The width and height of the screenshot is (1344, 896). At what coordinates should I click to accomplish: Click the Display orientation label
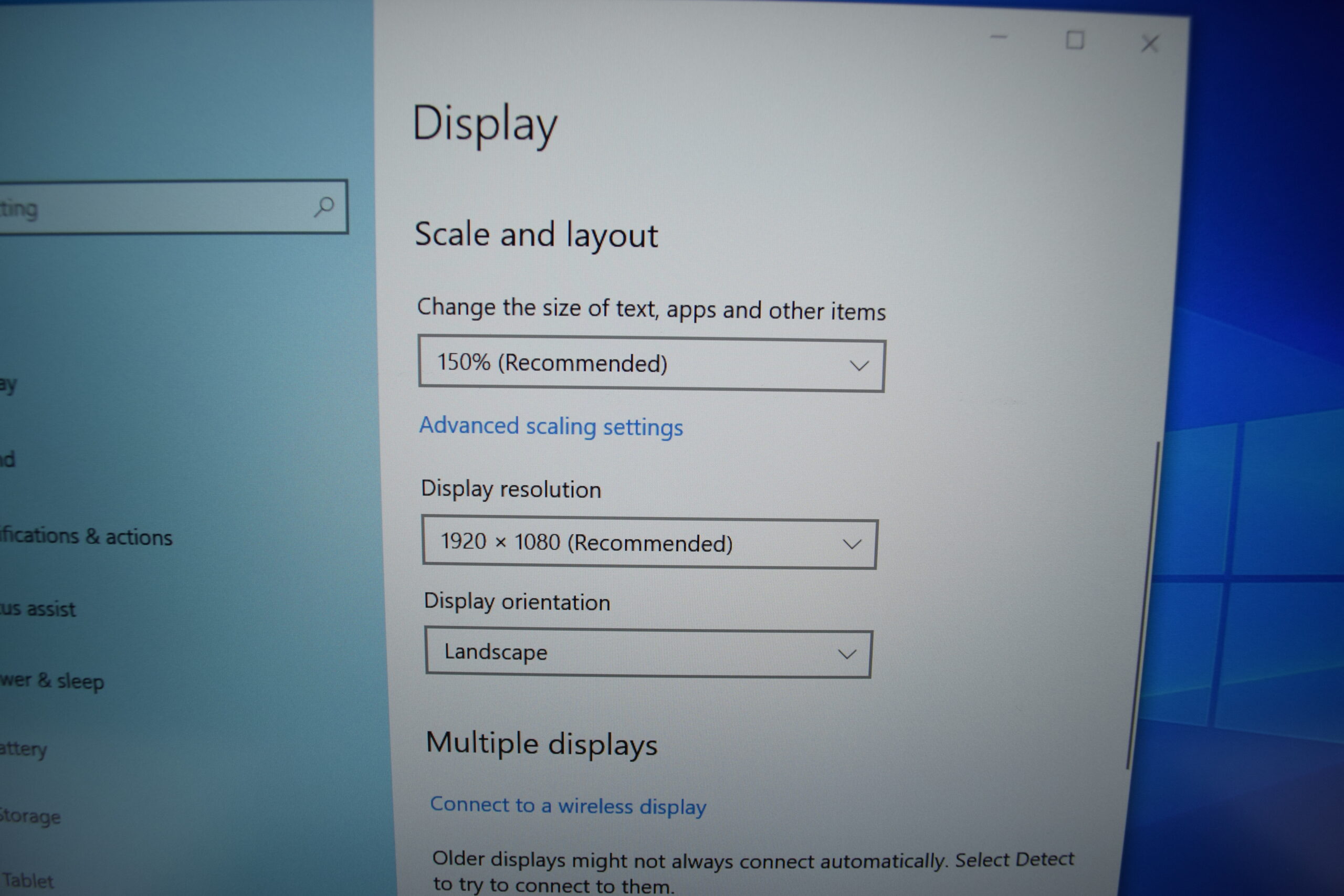tap(517, 602)
